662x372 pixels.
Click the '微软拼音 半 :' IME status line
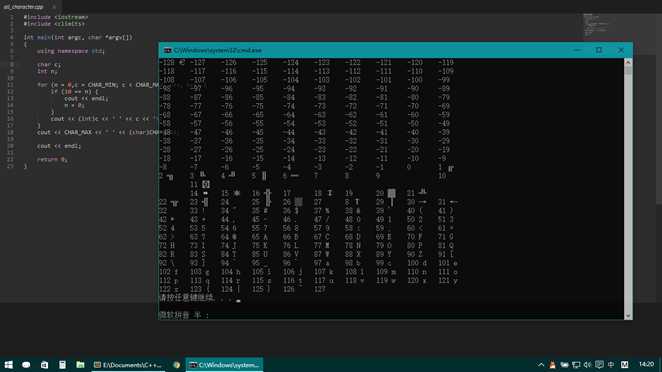point(184,315)
